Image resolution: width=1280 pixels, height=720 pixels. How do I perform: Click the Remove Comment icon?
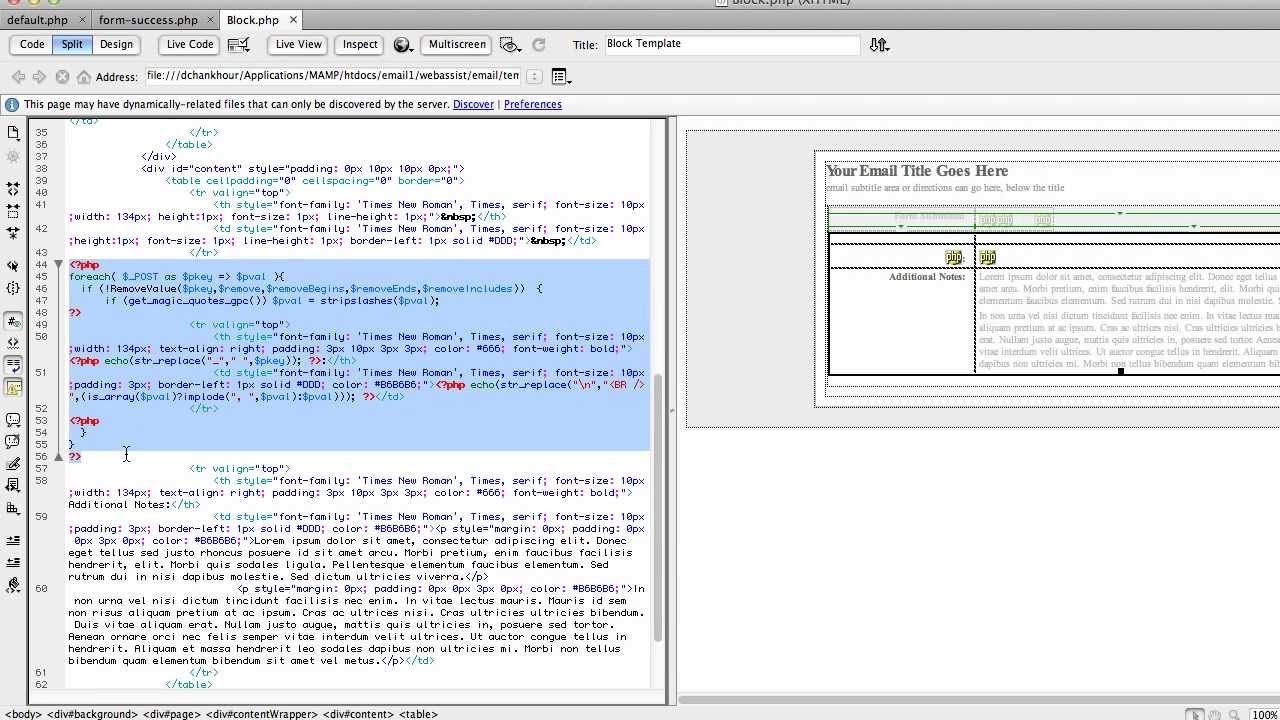(13, 441)
